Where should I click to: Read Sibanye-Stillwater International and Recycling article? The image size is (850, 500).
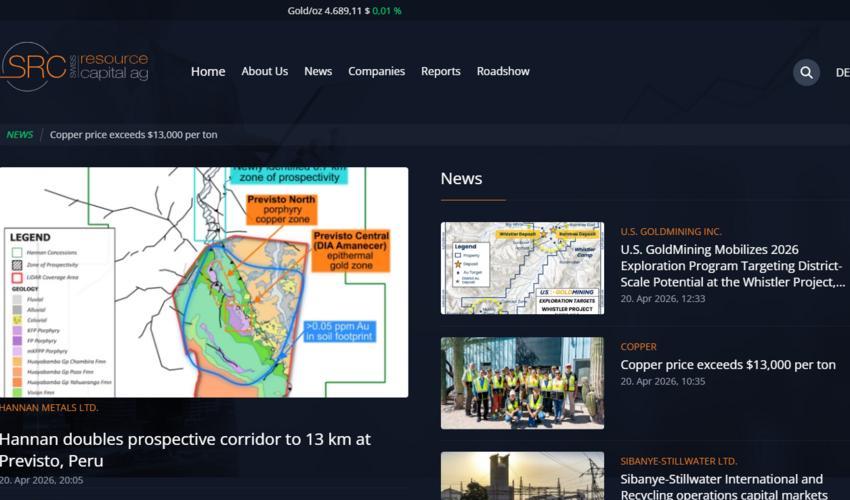point(721,487)
